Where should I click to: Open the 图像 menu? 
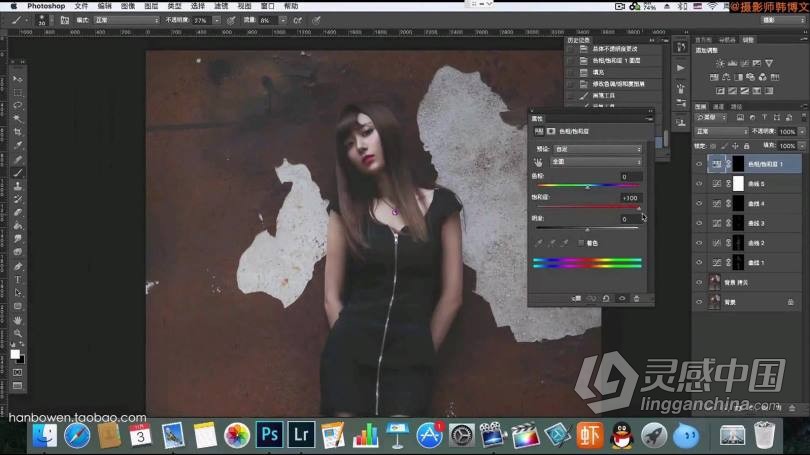(128, 6)
